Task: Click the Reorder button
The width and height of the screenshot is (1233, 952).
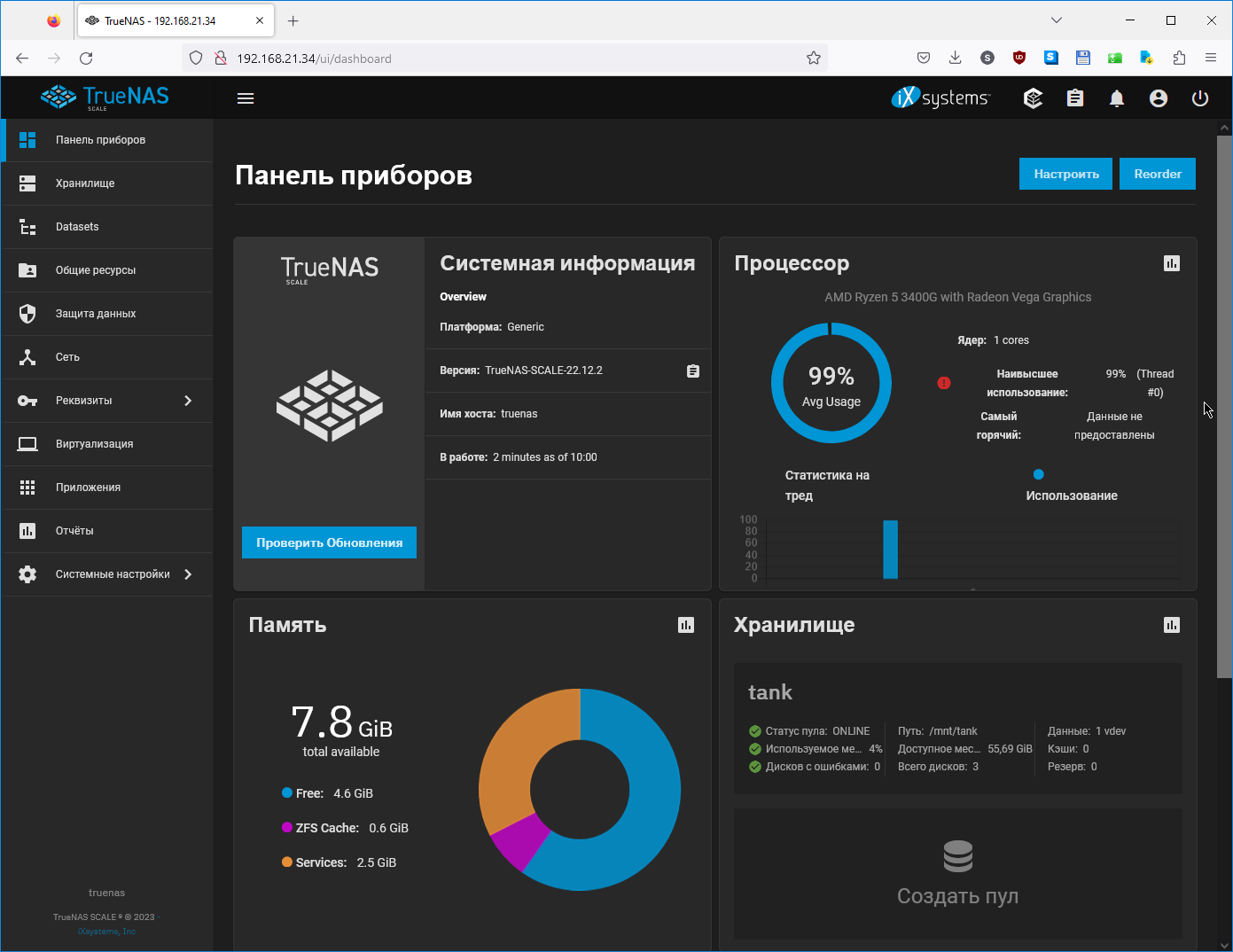Action: tap(1158, 174)
